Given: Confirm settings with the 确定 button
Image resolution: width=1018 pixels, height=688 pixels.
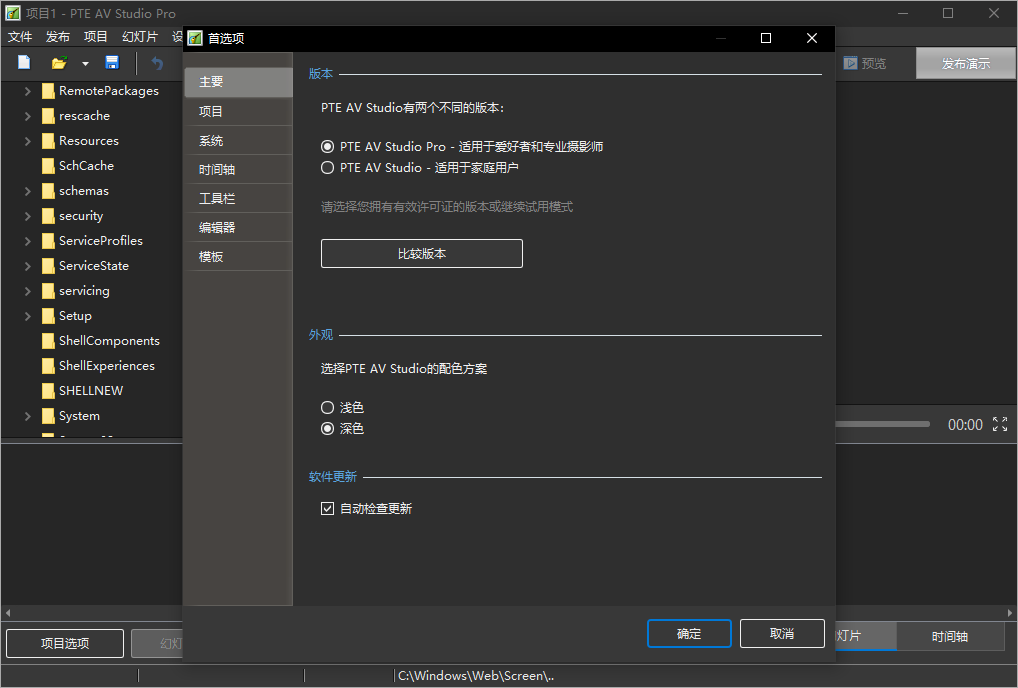Looking at the screenshot, I should [689, 633].
